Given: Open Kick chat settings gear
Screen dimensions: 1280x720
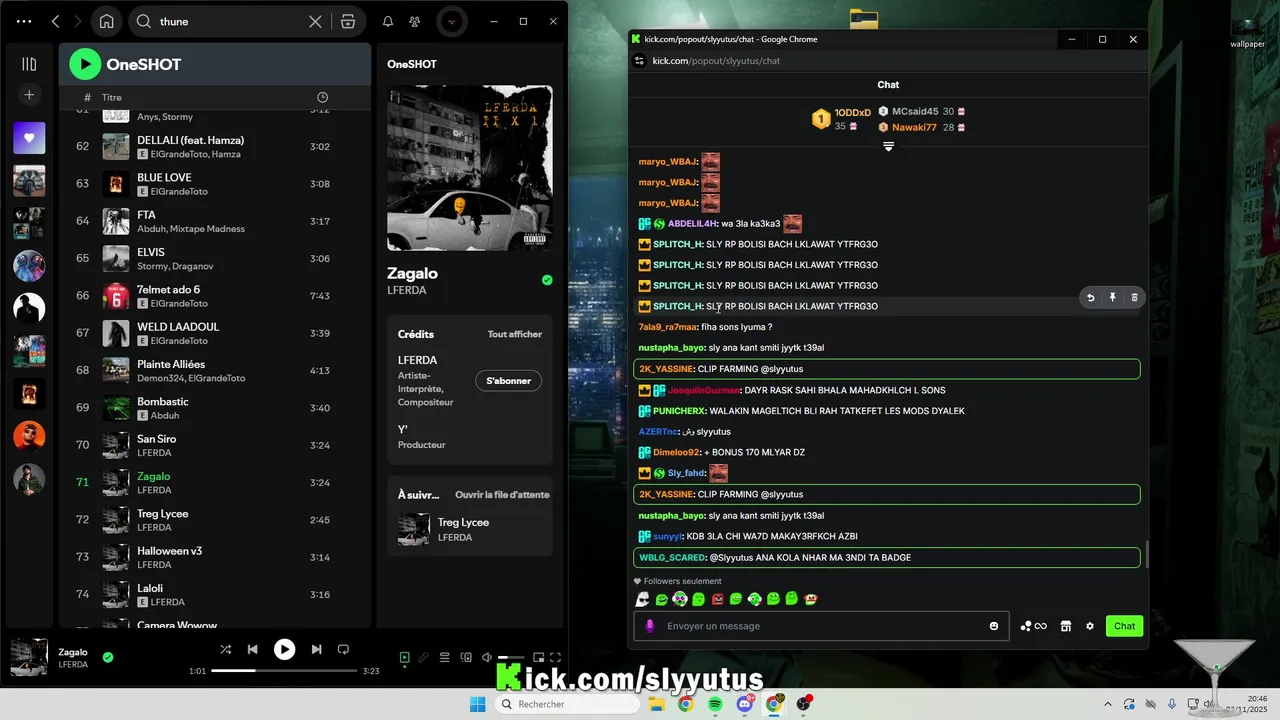Looking at the screenshot, I should [1090, 626].
